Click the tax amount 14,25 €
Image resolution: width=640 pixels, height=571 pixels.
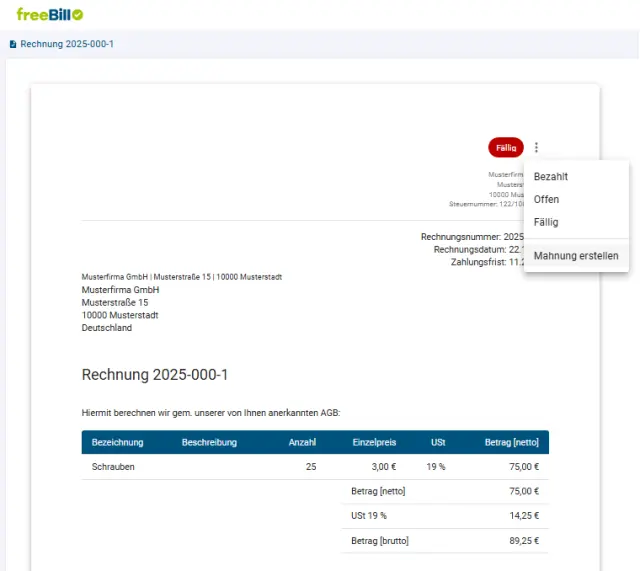(x=524, y=516)
